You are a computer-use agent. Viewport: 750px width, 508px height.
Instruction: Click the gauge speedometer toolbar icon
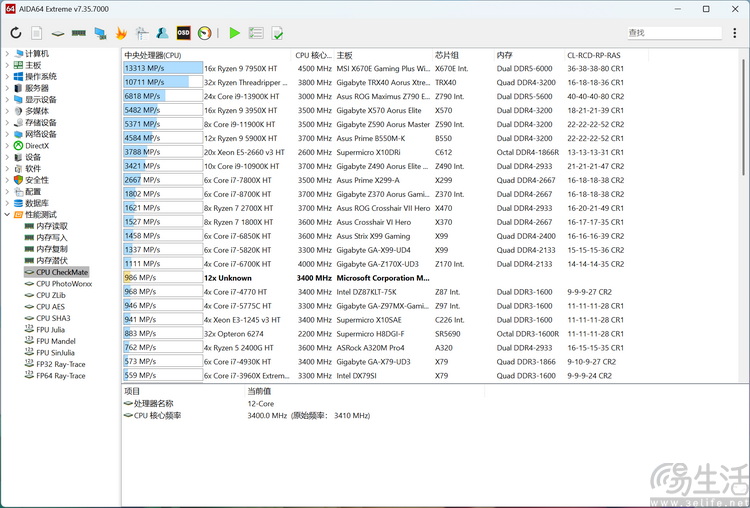[204, 33]
